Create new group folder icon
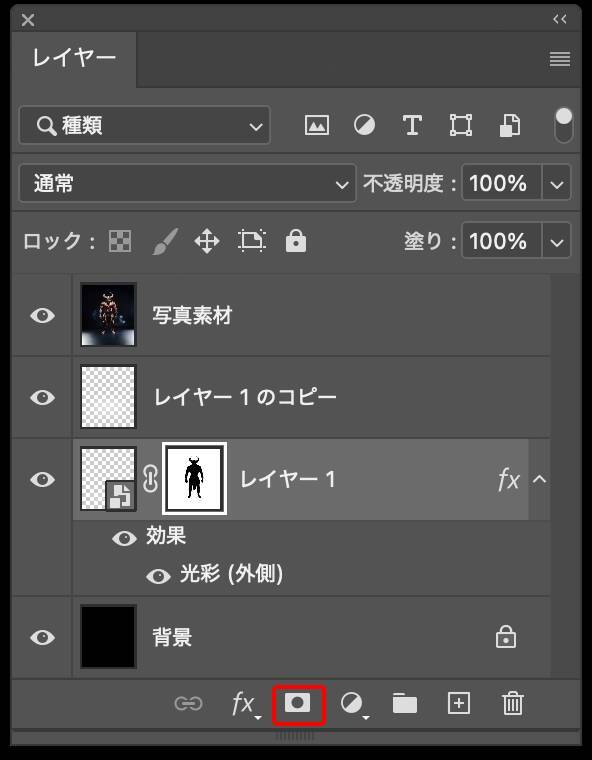592x760 pixels. pos(404,703)
